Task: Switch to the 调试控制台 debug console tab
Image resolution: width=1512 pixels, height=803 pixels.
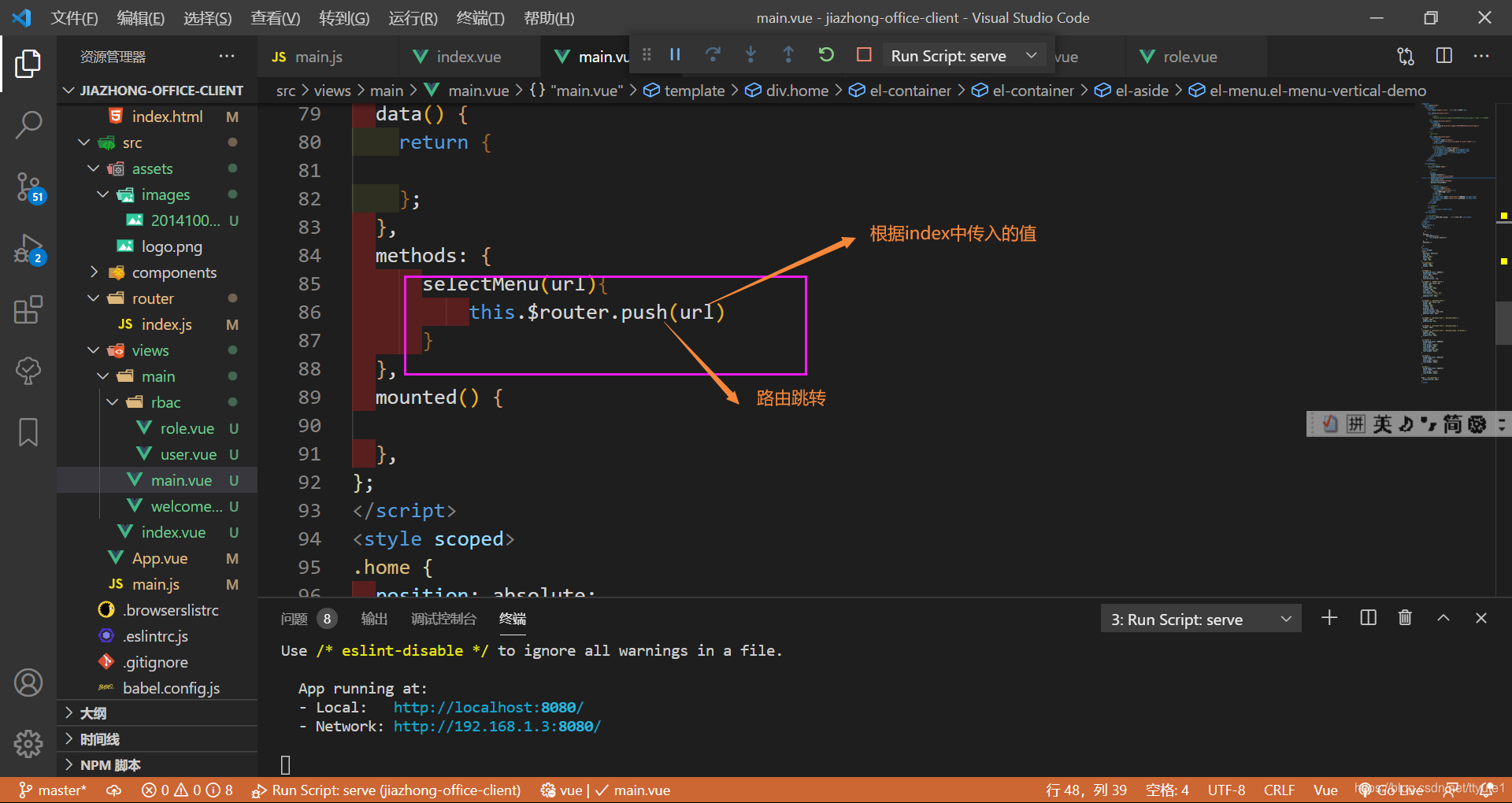Action: 443,619
